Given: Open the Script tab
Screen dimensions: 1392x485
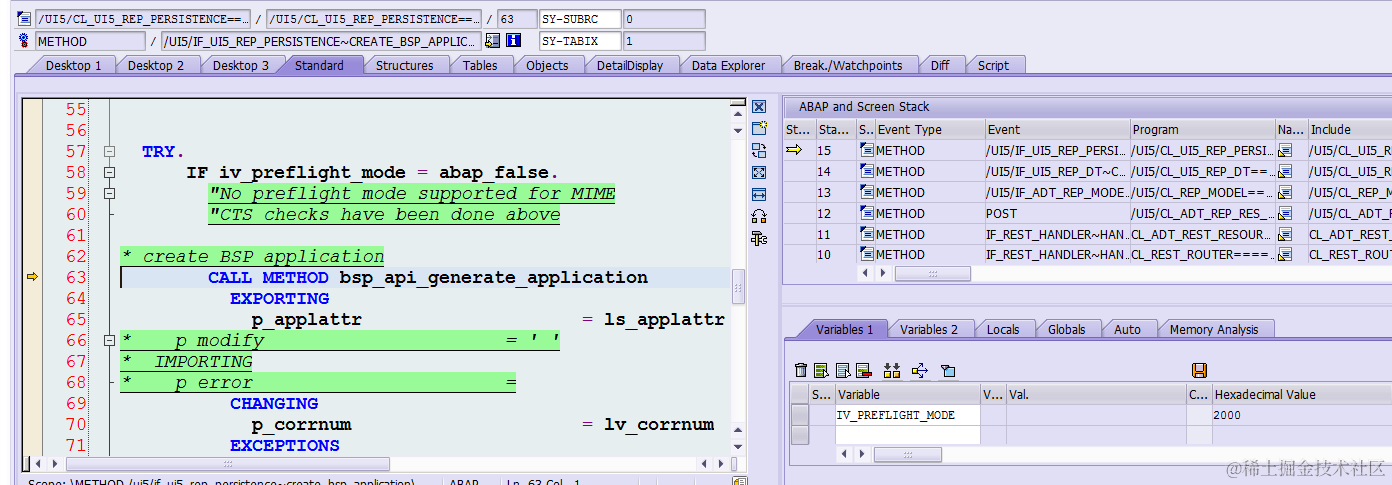Looking at the screenshot, I should click(x=993, y=65).
